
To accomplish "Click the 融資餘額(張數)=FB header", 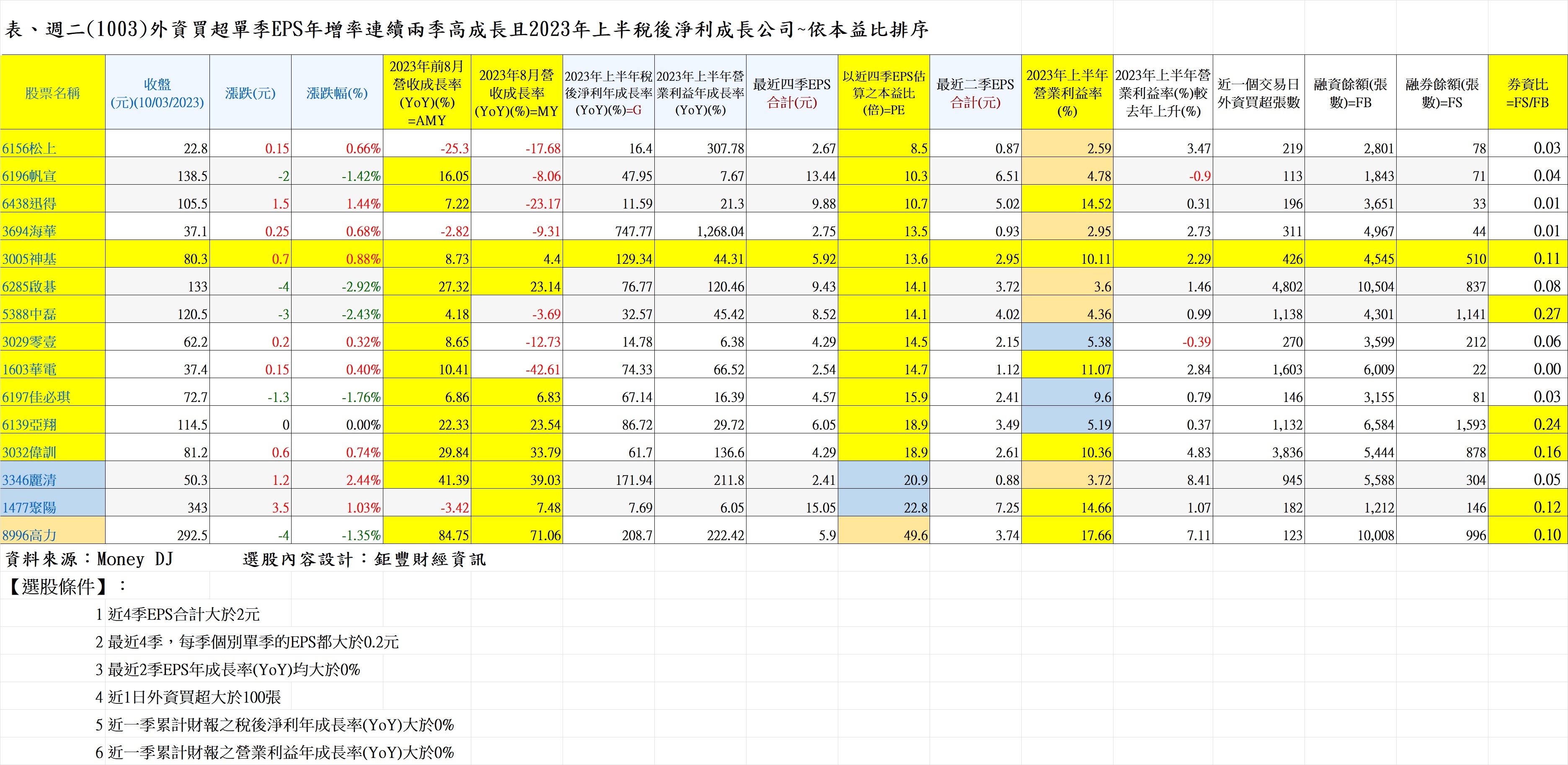I will 1350,93.
